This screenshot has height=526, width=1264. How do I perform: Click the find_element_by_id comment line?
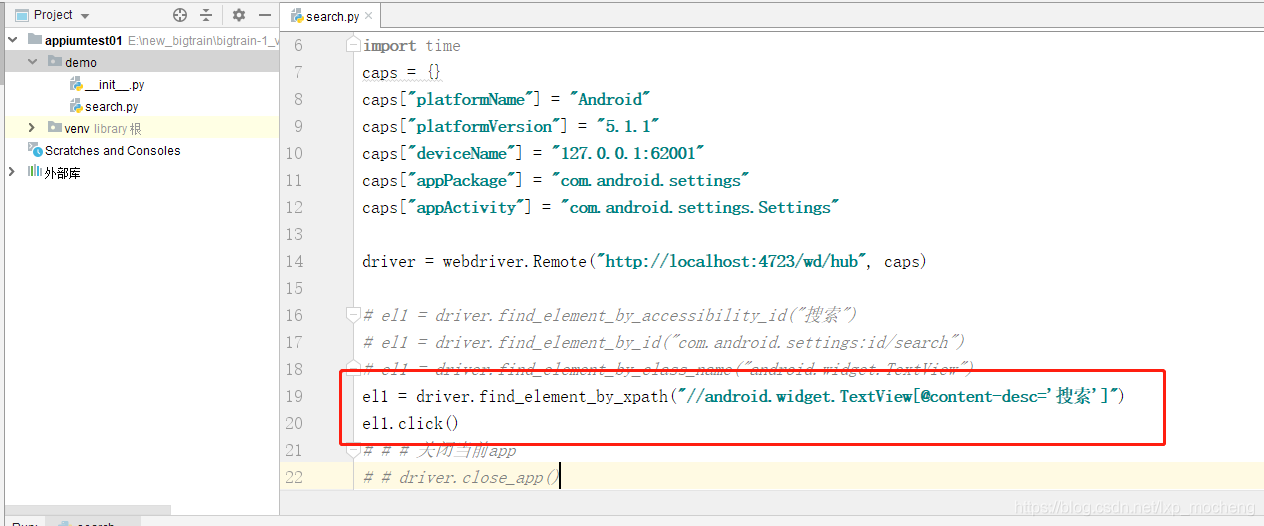664,343
